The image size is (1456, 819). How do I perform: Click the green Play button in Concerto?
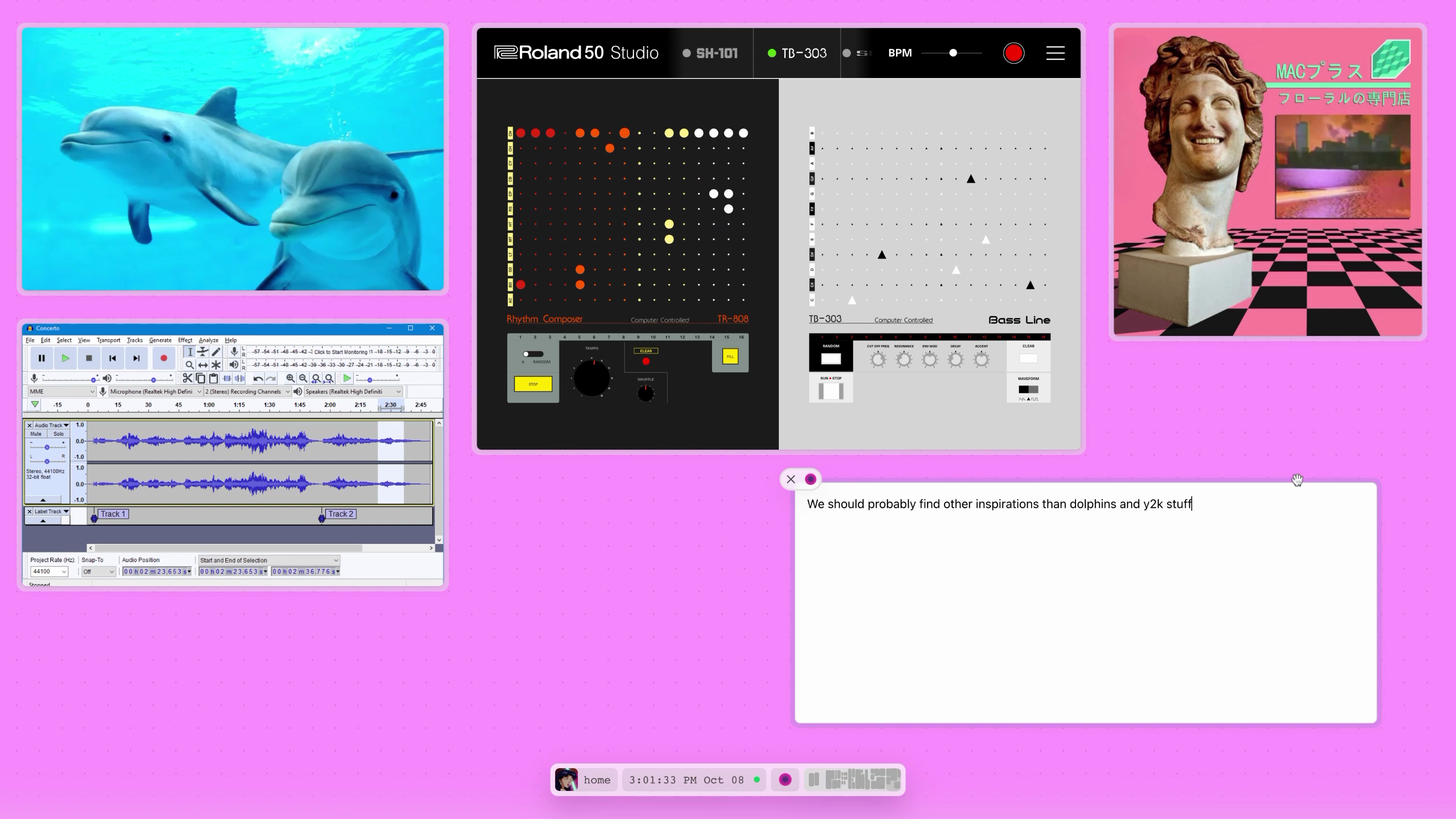tap(65, 358)
